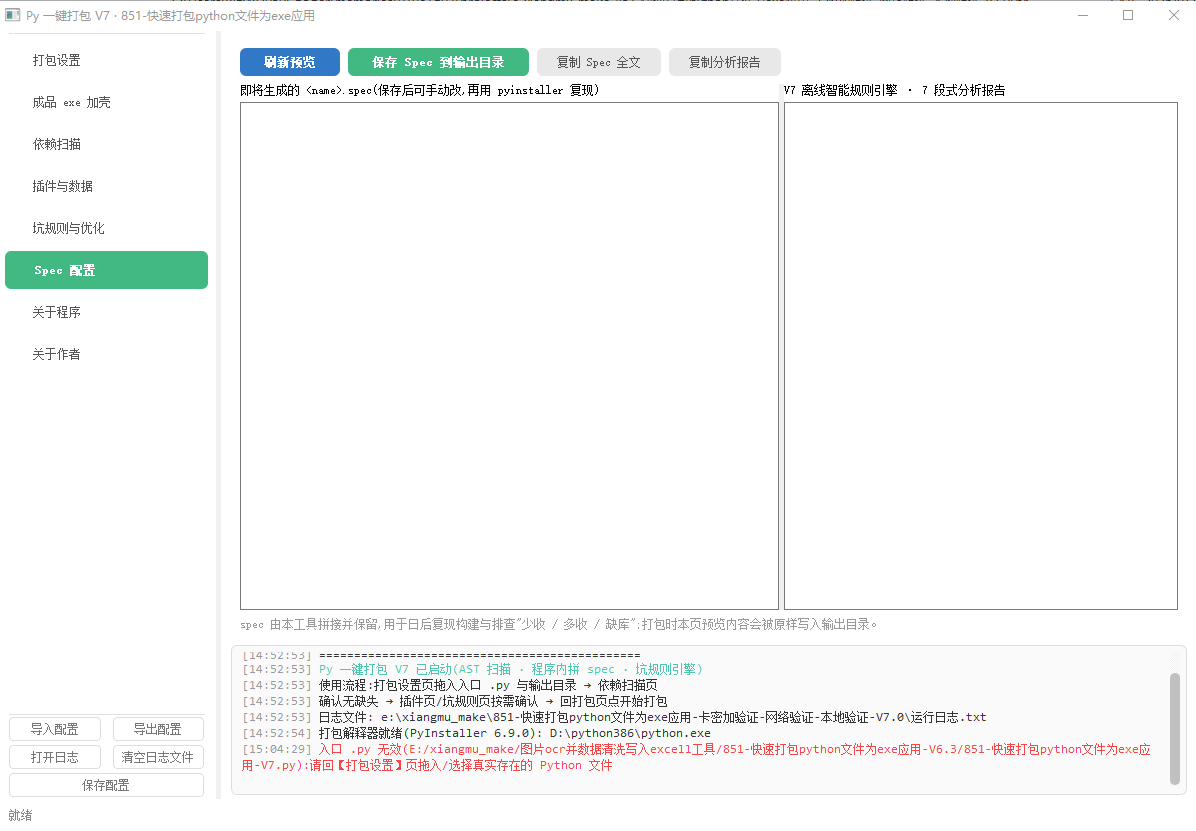Click the spec 由本工具拼接并保留 hint text
This screenshot has width=1196, height=831.
(558, 624)
